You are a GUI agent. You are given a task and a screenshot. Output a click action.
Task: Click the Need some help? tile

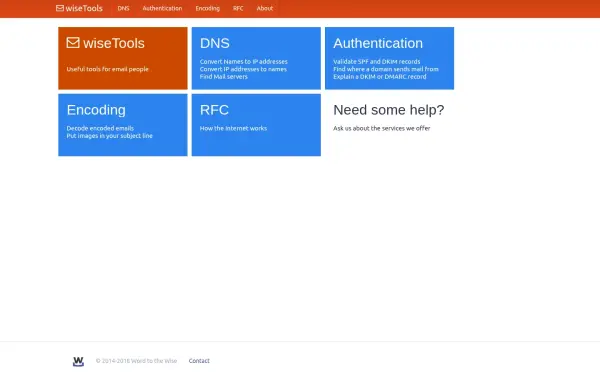390,125
